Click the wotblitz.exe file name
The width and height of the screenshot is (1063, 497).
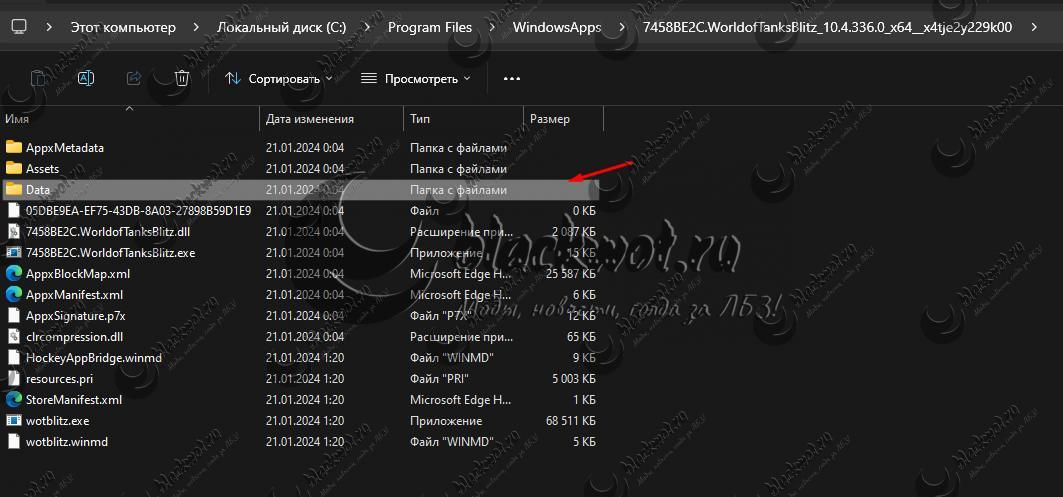(x=58, y=420)
